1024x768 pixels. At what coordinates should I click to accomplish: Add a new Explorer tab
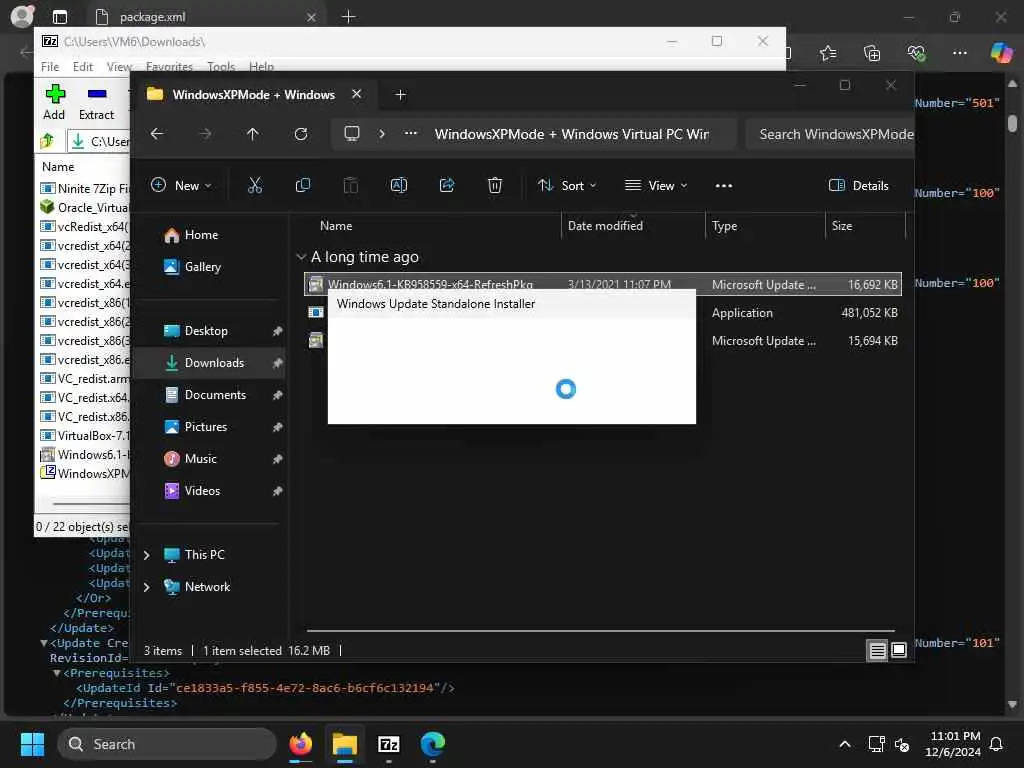[x=400, y=95]
